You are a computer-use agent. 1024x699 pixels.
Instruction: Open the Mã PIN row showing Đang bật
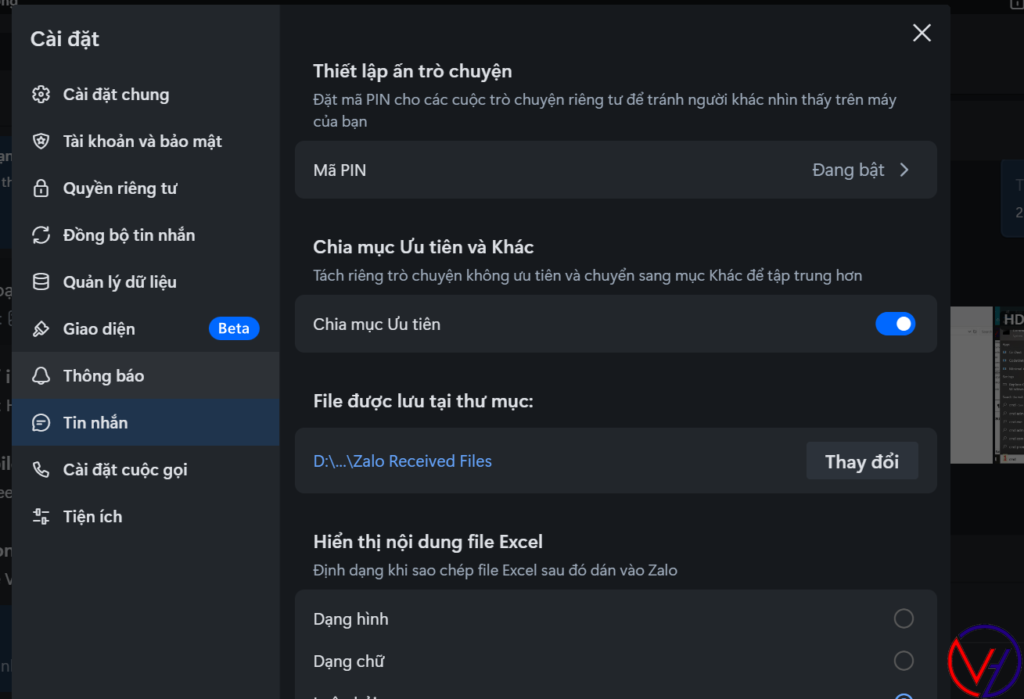point(615,170)
